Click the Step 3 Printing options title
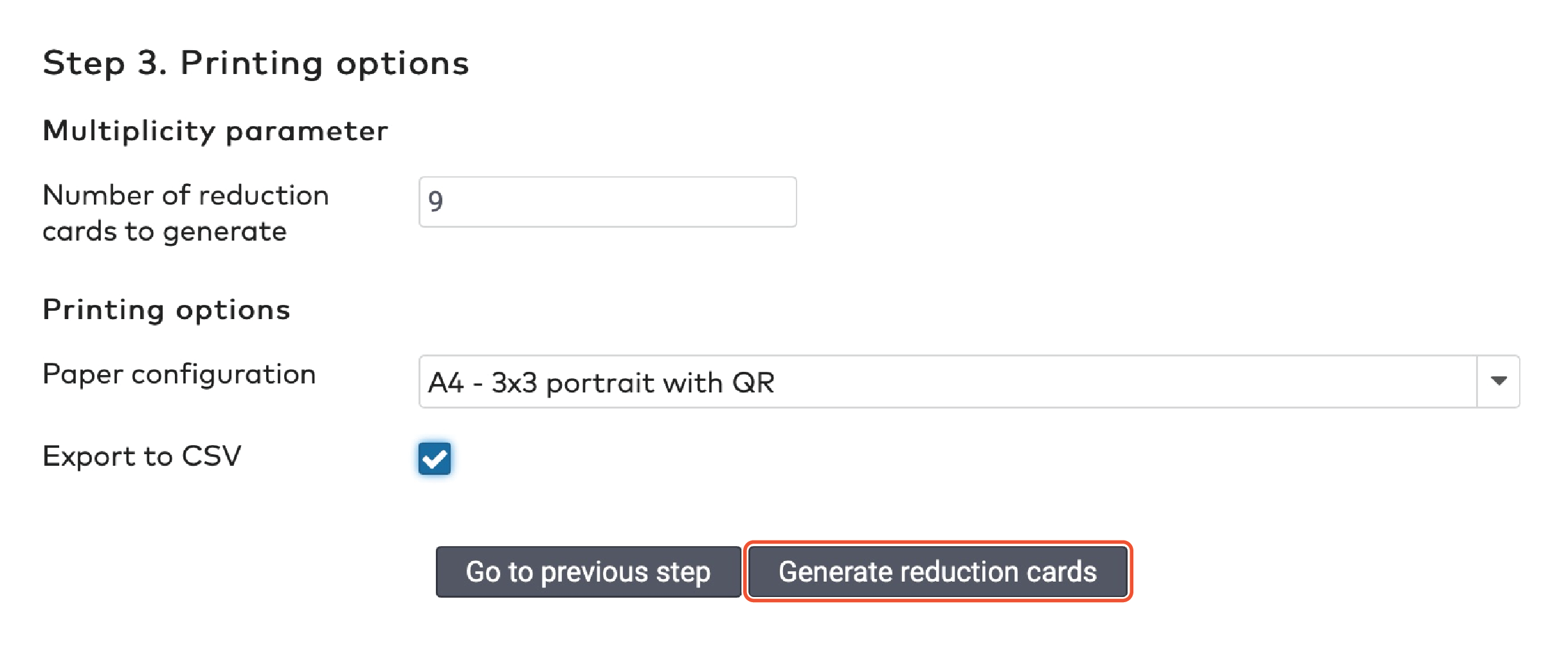Screen dimensions: 1568x653 (256, 62)
